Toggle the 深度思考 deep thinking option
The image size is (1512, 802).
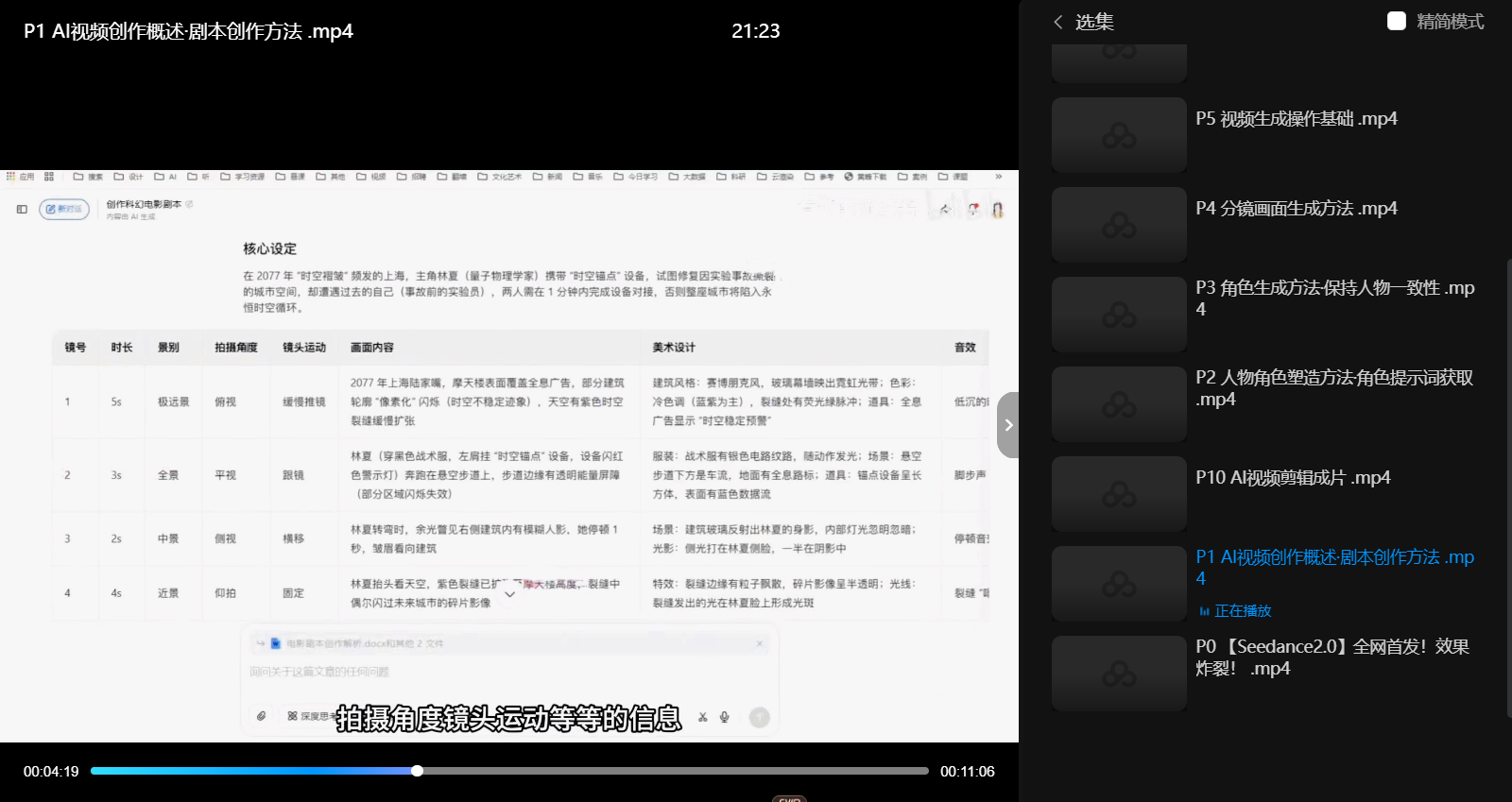[307, 716]
